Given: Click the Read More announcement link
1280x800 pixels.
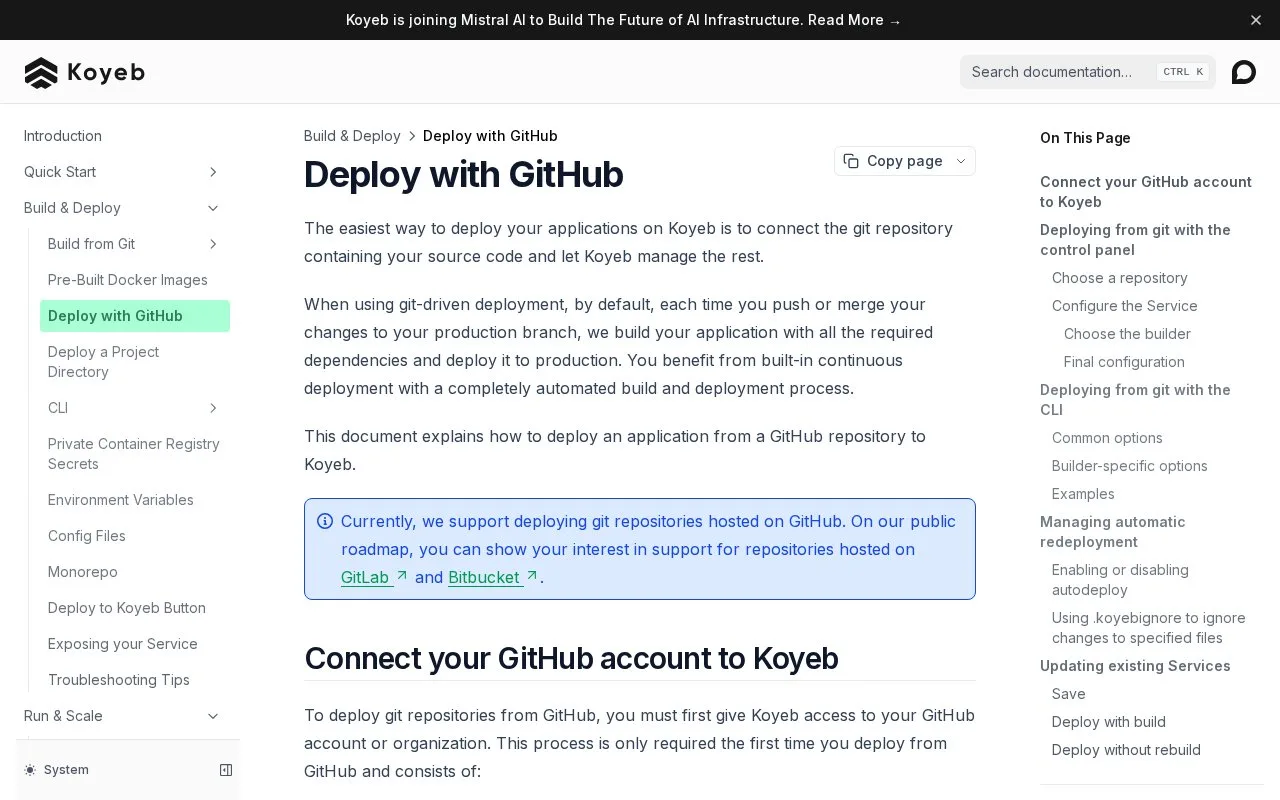Looking at the screenshot, I should pyautogui.click(x=855, y=20).
